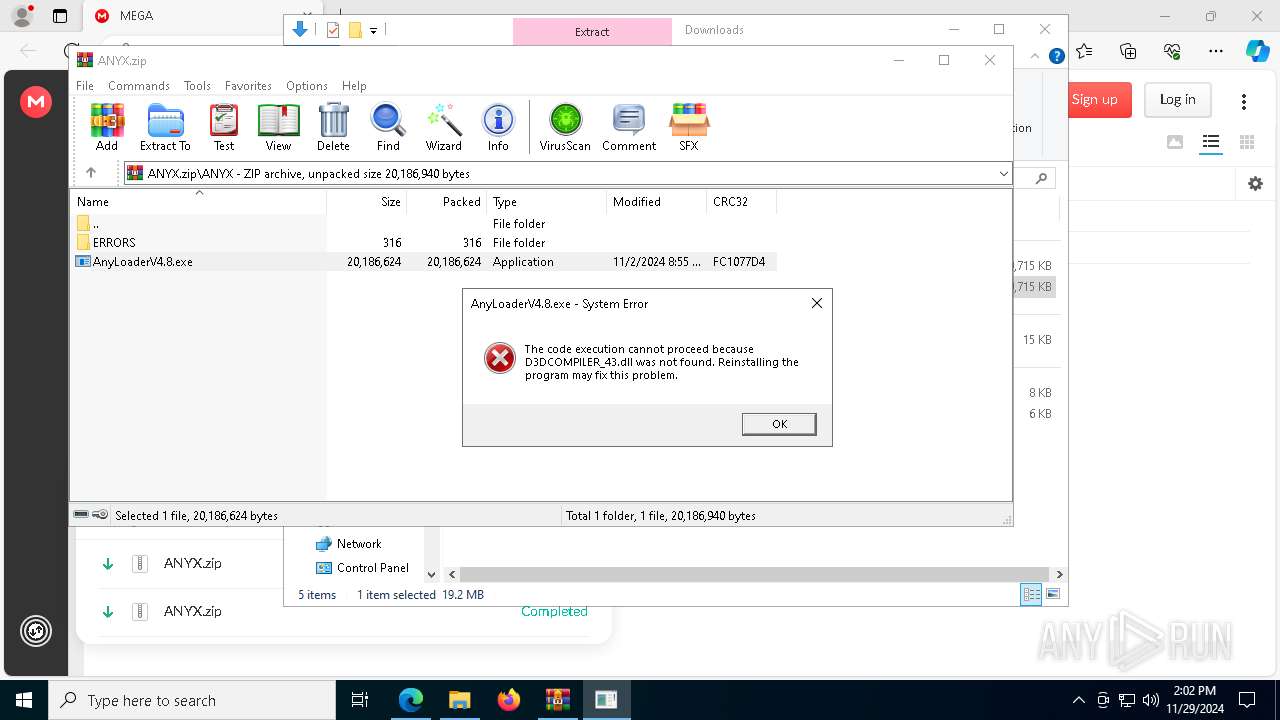
Task: Show archive Info
Action: [498, 127]
